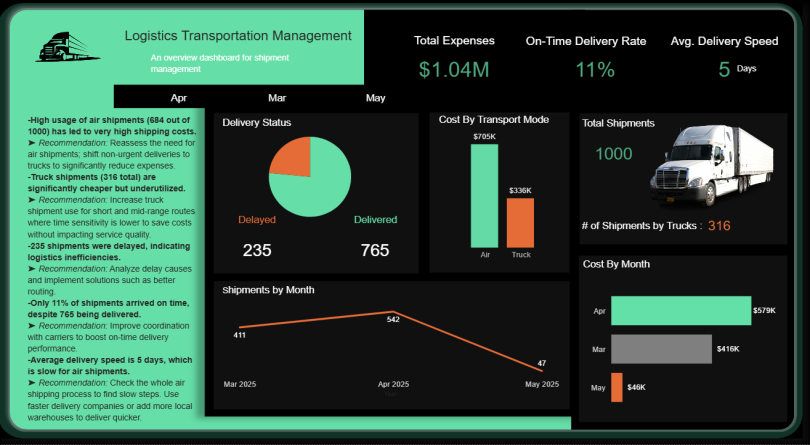The image size is (810, 445).
Task: Click the gray Mar bar in Cost By Month
Action: click(661, 349)
